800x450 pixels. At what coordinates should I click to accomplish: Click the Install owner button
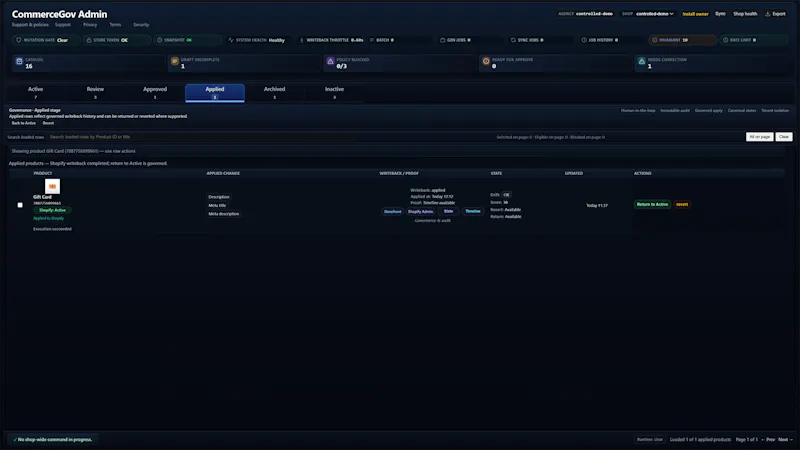click(x=695, y=14)
